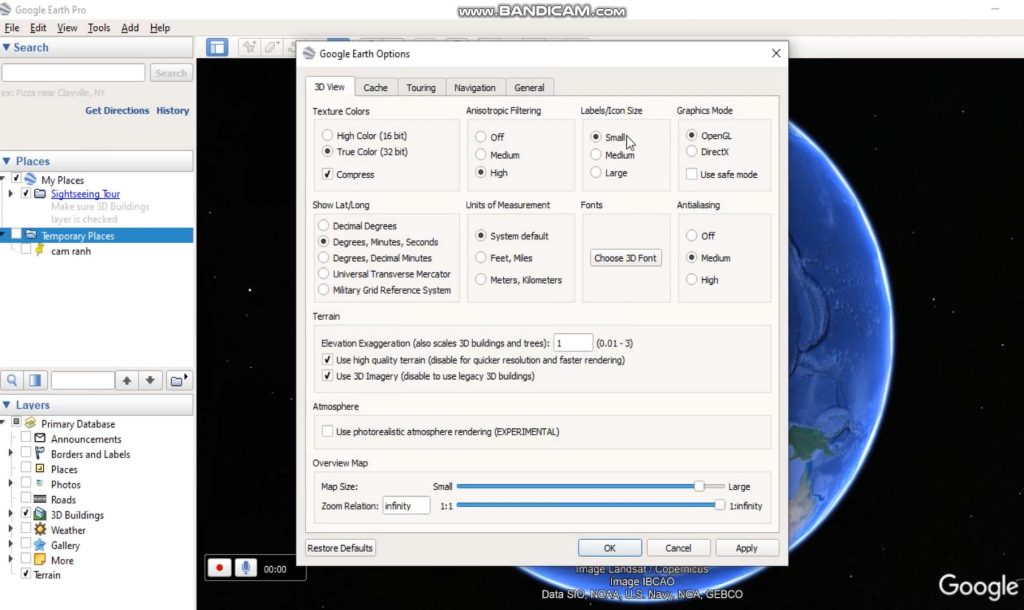Click the magnifier search icon in Places panel

pos(12,380)
